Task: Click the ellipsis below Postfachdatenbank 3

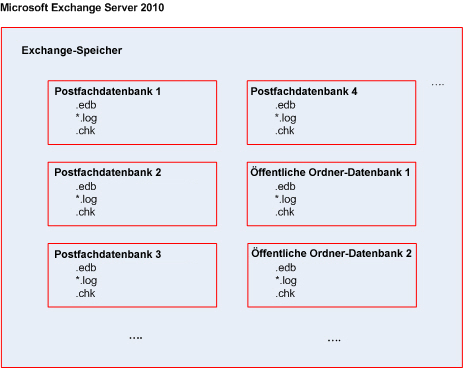Action: (136, 338)
